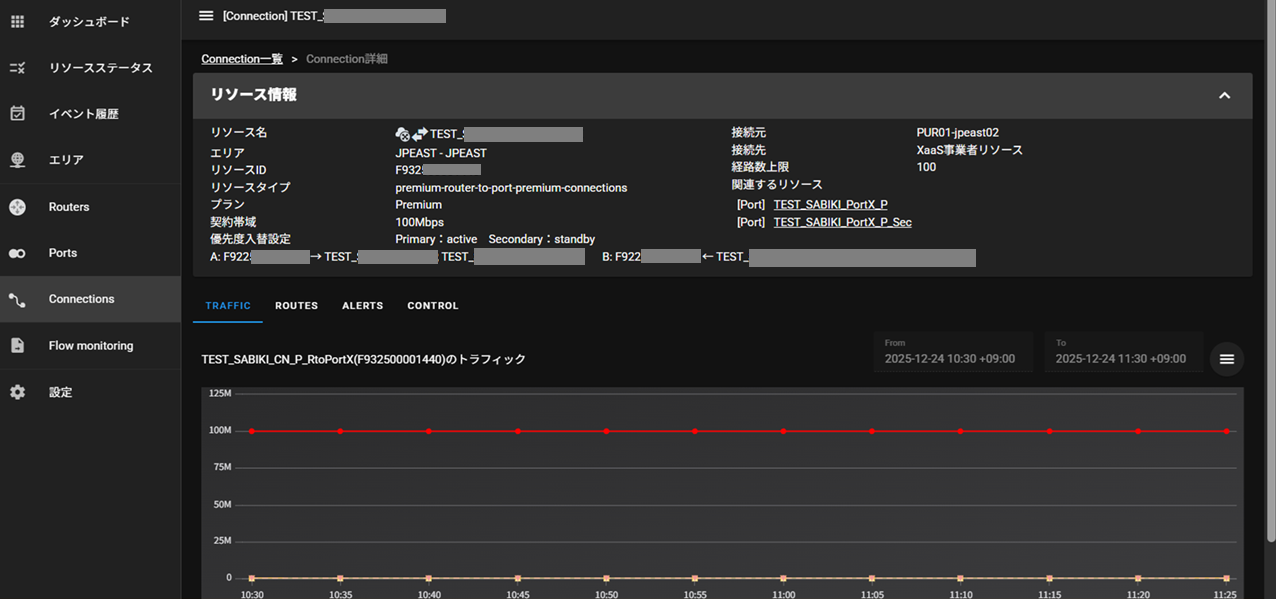The height and width of the screenshot is (599, 1276).
Task: Switch to the ROUTES tab
Action: (x=296, y=306)
